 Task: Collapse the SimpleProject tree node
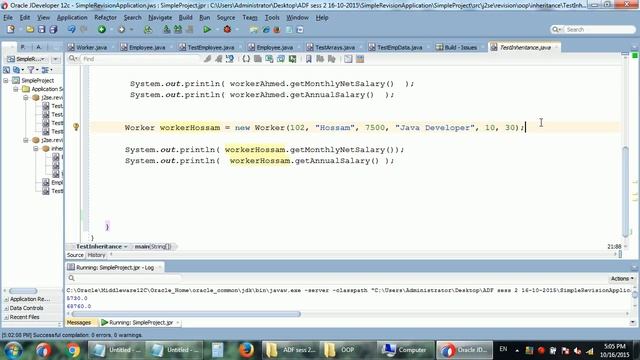tap(6, 80)
